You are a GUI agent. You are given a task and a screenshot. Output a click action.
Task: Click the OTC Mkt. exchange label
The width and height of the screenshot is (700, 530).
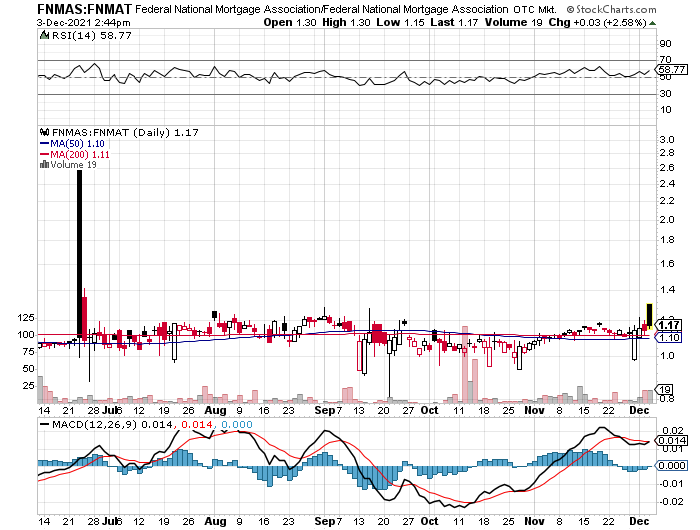534,9
